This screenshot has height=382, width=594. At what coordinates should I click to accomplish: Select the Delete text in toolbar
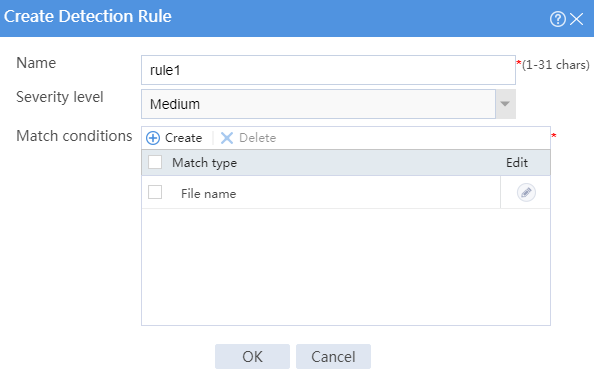258,138
